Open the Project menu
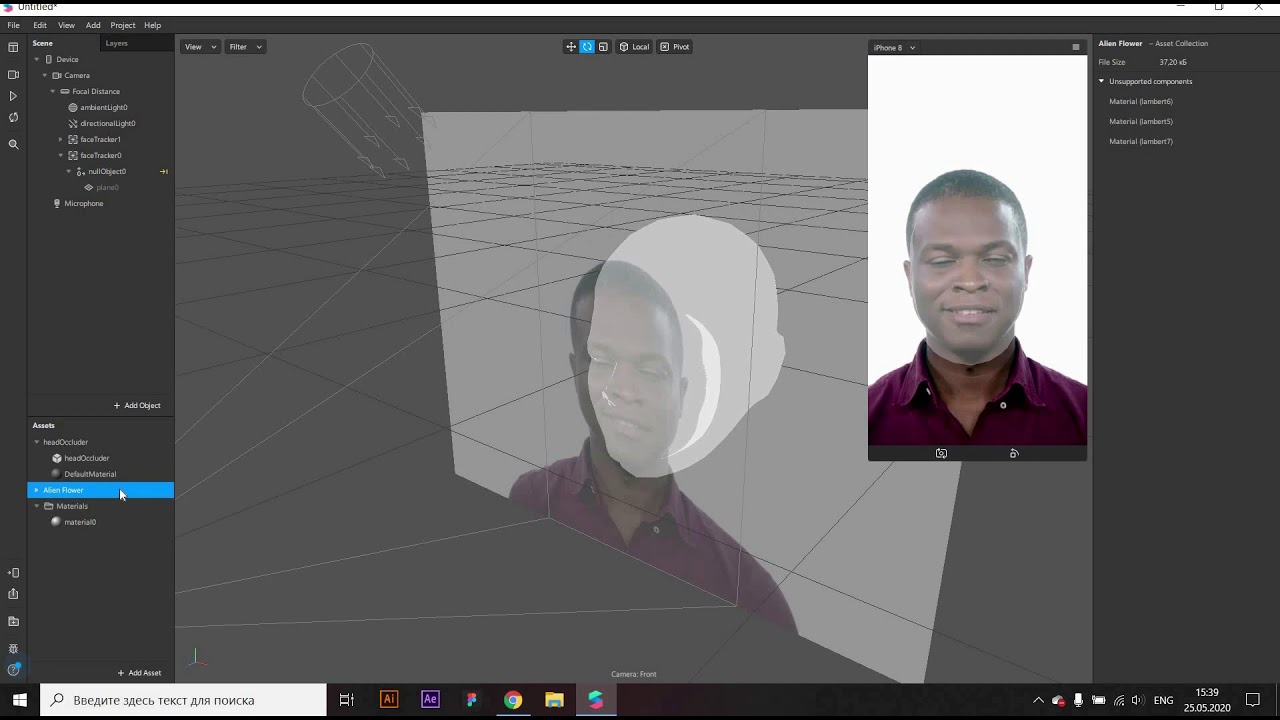1280x720 pixels. (123, 25)
